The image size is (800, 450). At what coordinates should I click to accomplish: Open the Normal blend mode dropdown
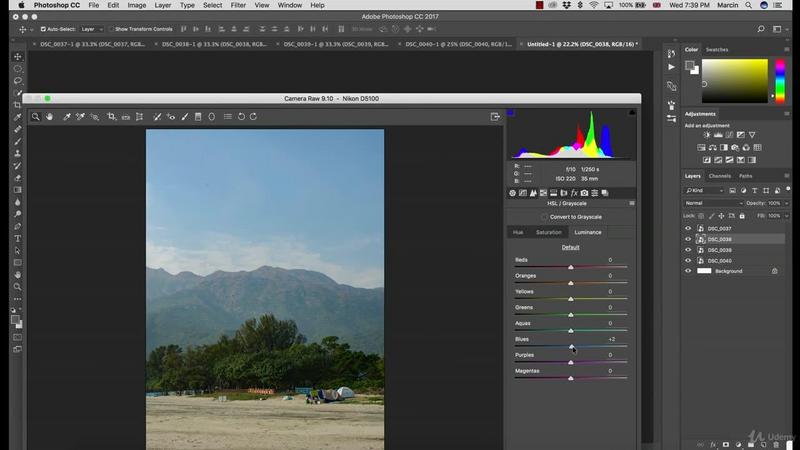[713, 203]
